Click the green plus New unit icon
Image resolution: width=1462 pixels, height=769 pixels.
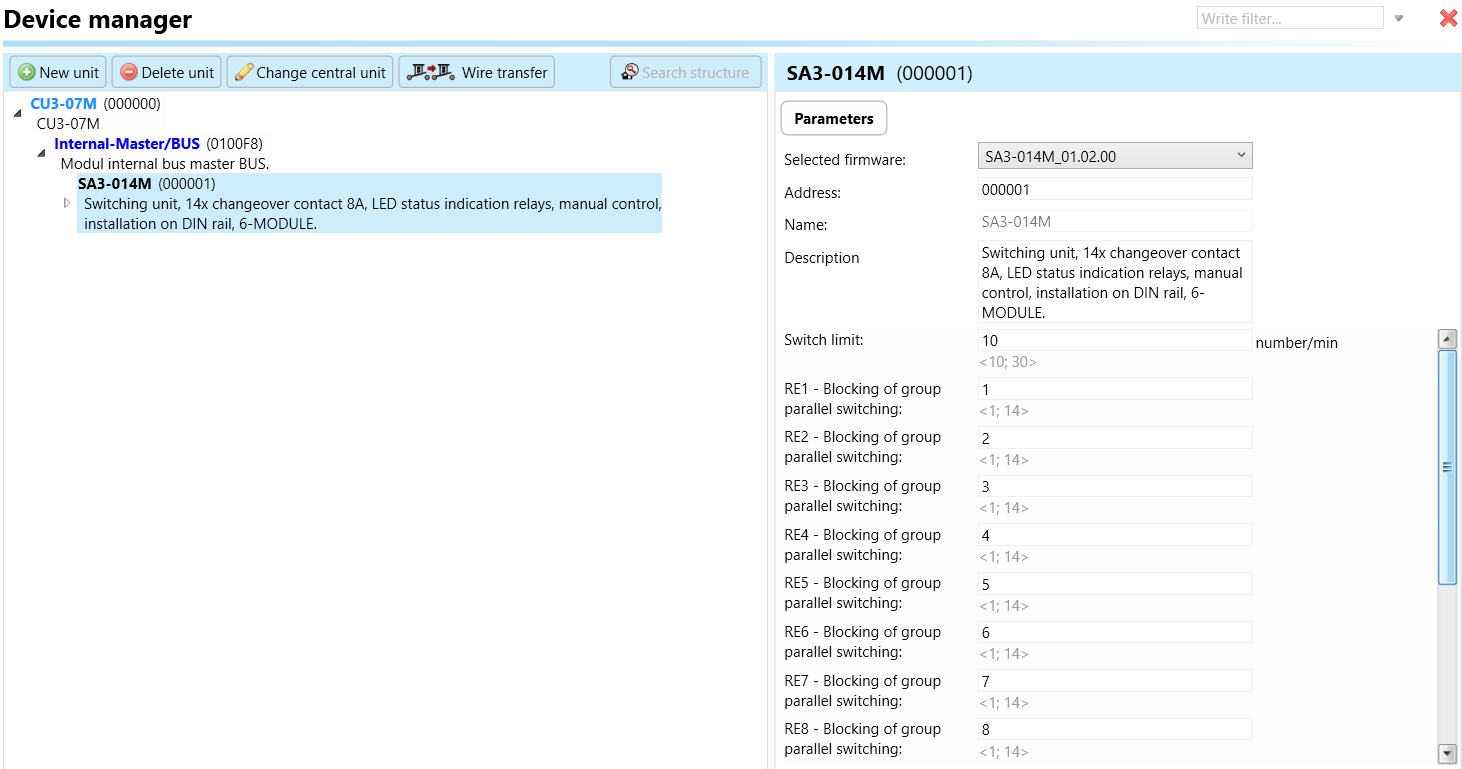pyautogui.click(x=27, y=72)
